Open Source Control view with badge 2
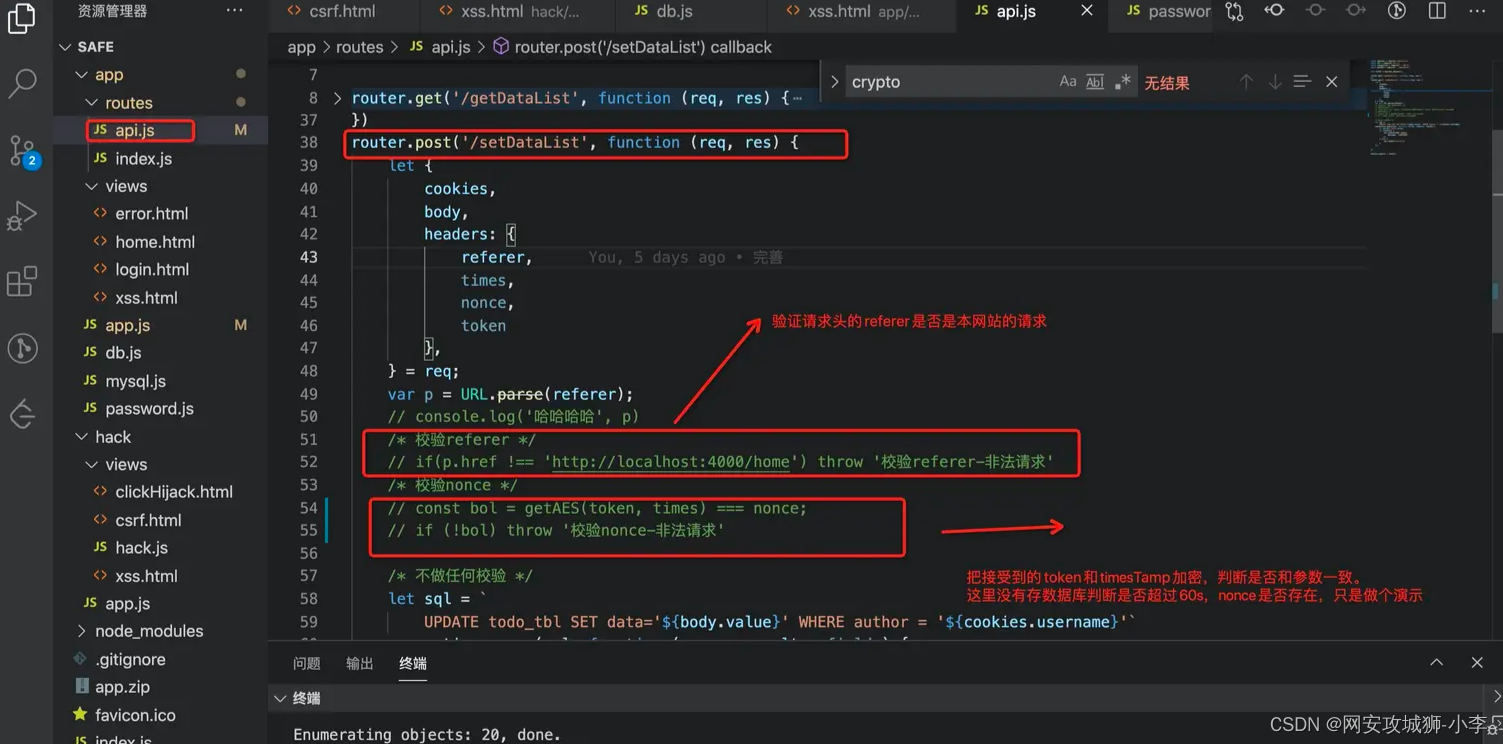1503x744 pixels. pyautogui.click(x=23, y=151)
